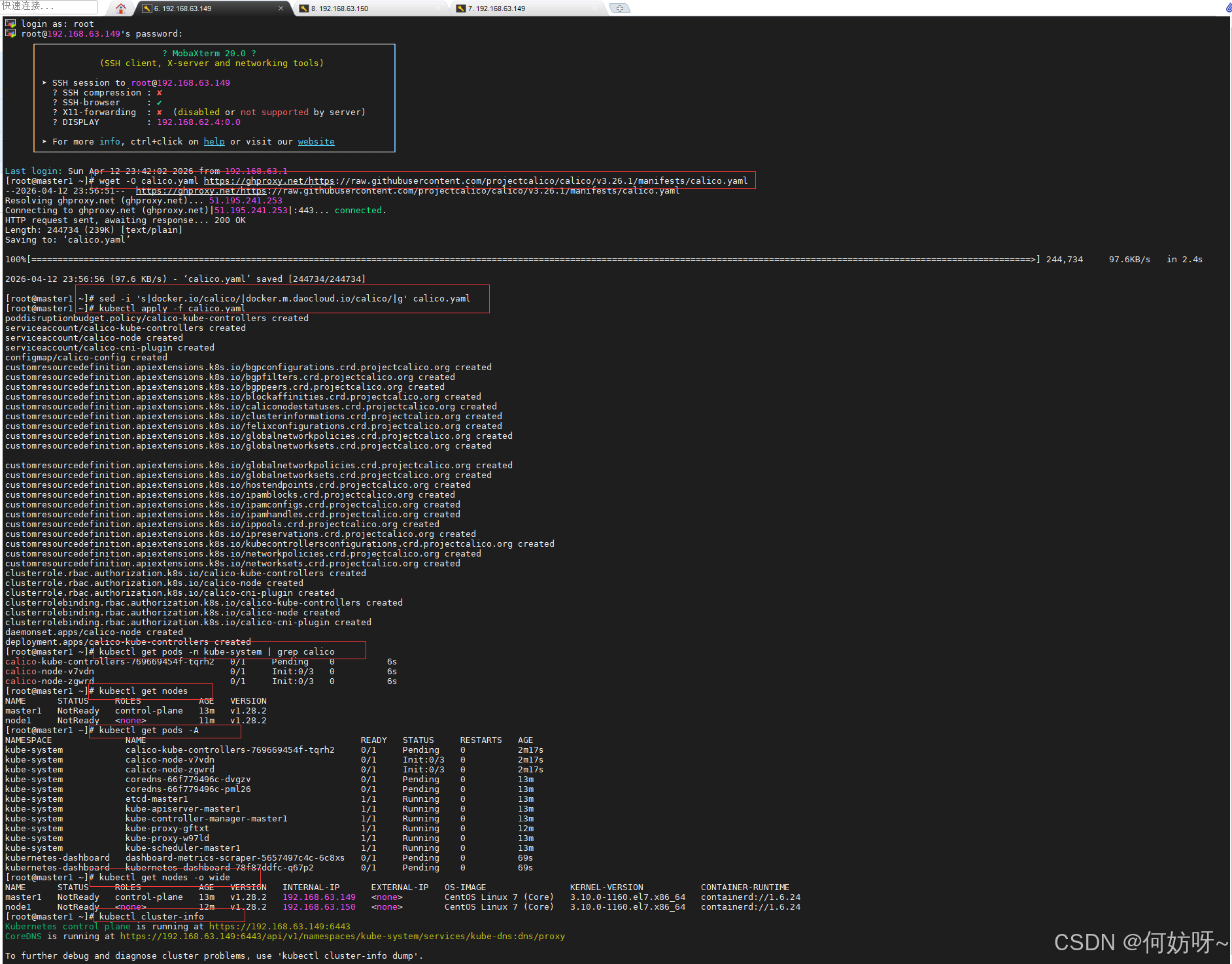The image size is (1232, 964).
Task: Open the website link in MobaXterm banner
Action: pyautogui.click(x=316, y=142)
